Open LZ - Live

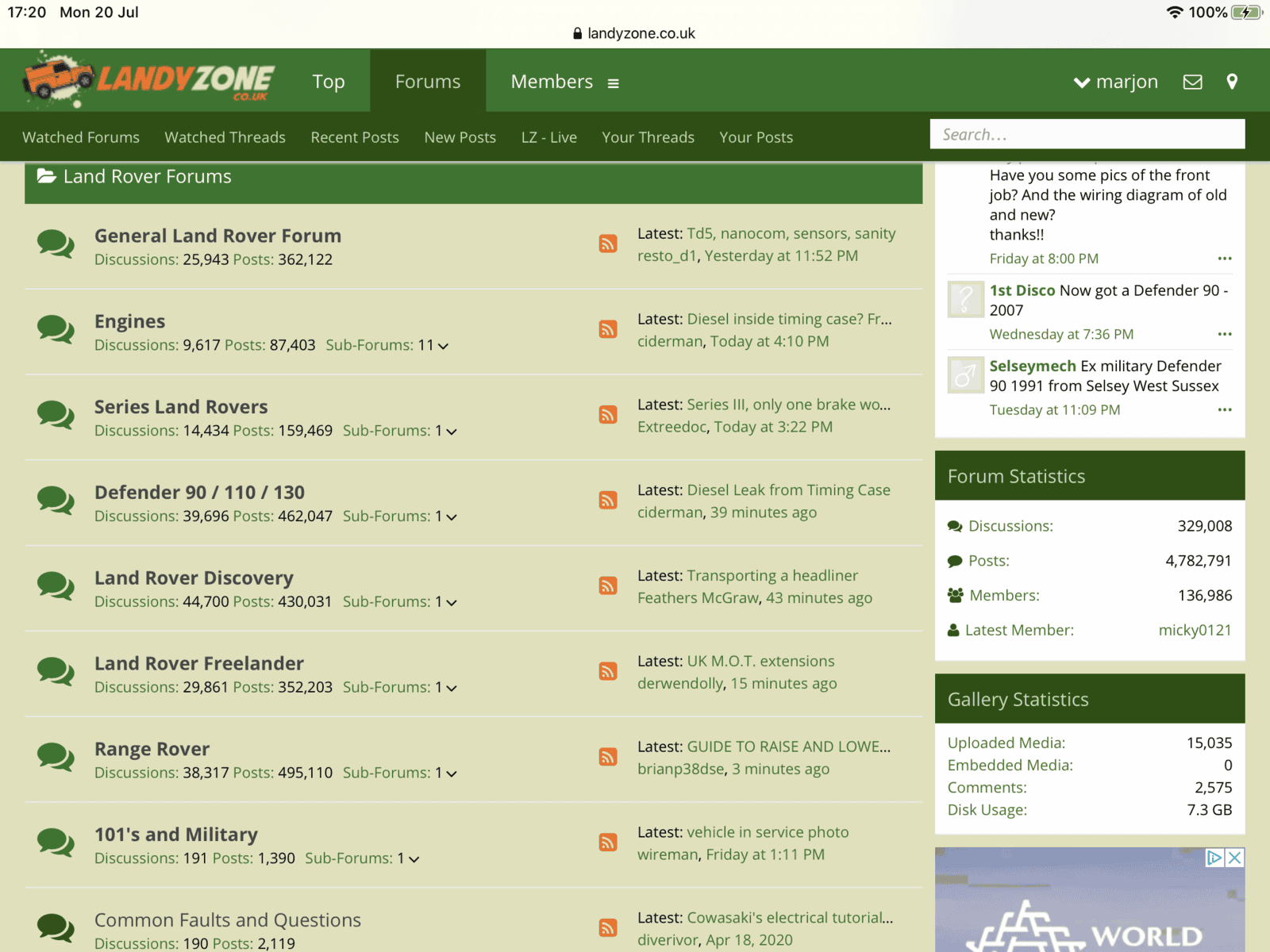(549, 137)
